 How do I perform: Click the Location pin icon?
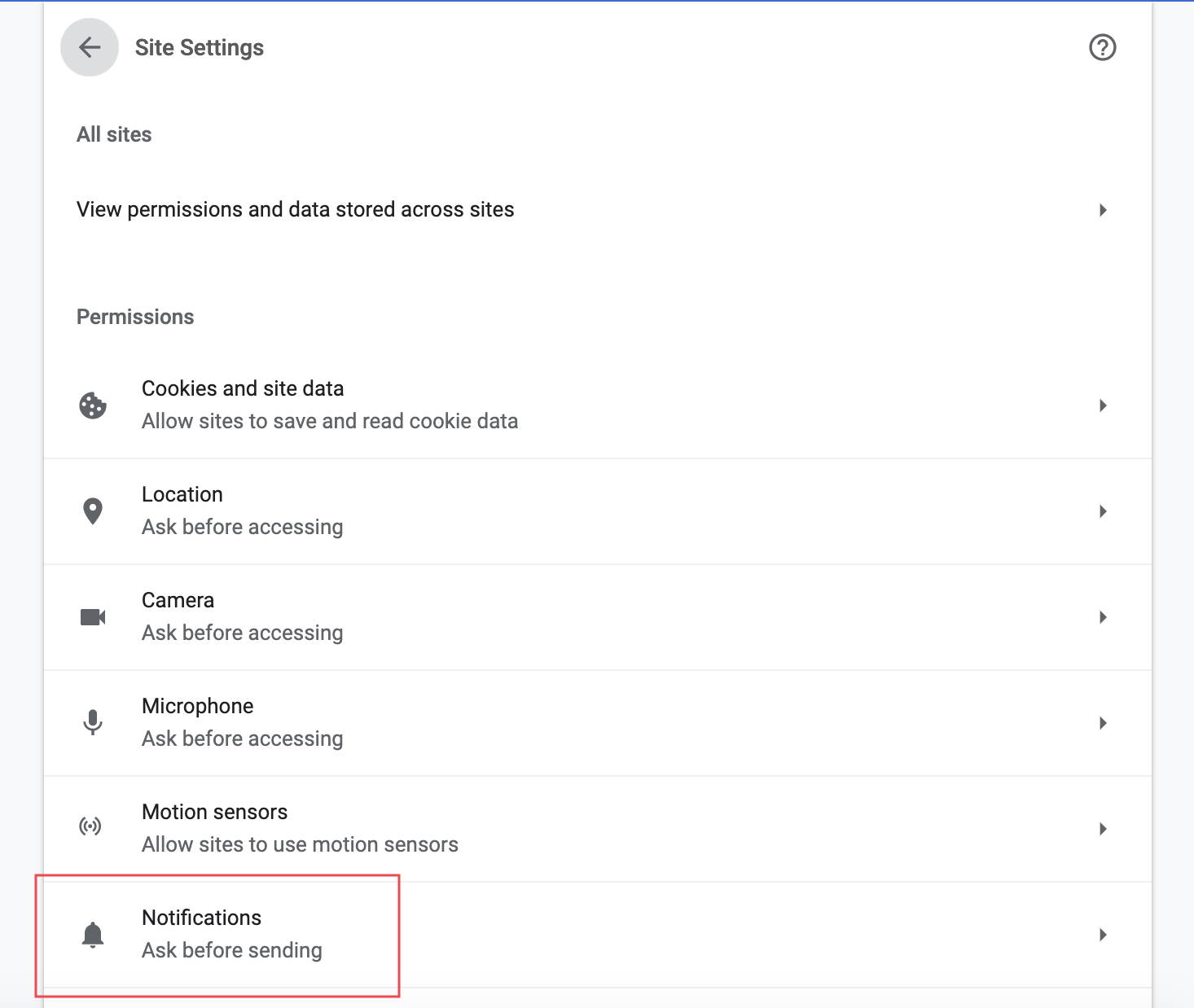click(x=93, y=511)
